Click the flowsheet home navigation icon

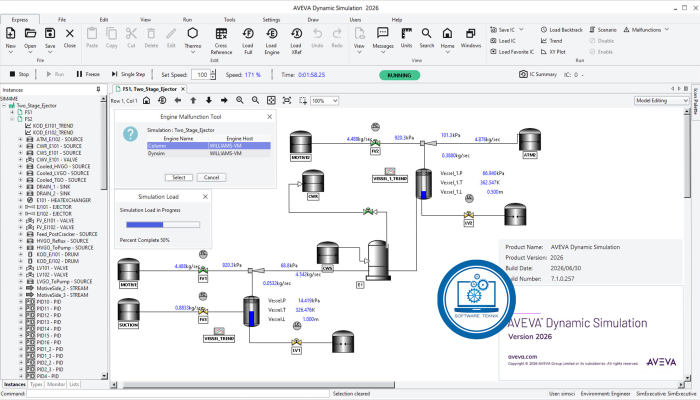(x=146, y=100)
